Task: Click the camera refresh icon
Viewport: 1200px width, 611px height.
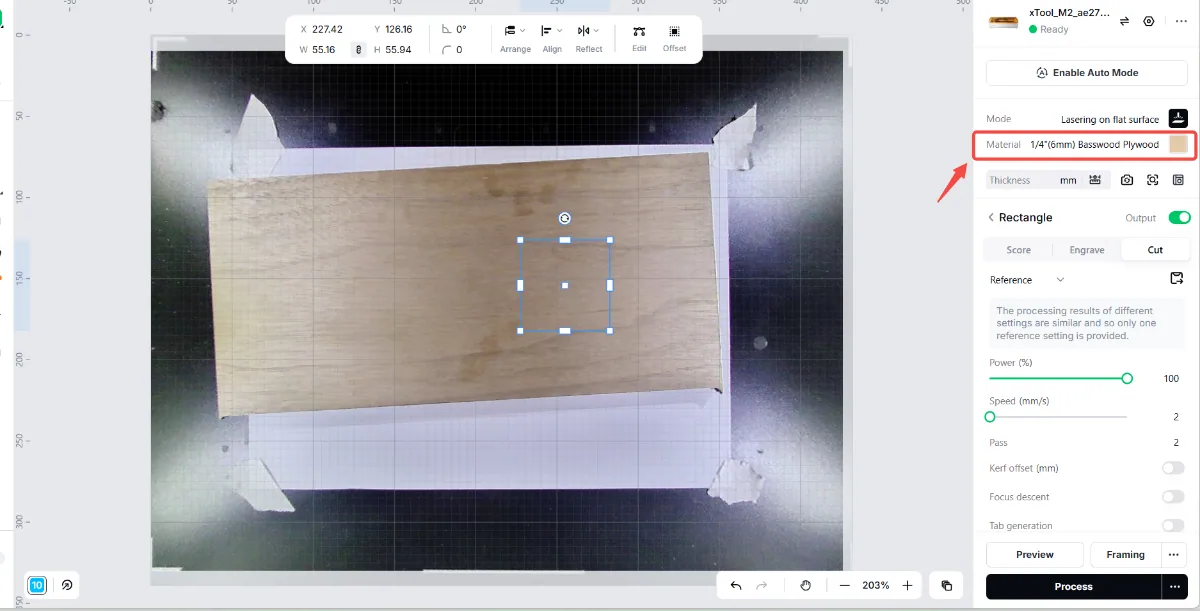Action: point(1127,180)
